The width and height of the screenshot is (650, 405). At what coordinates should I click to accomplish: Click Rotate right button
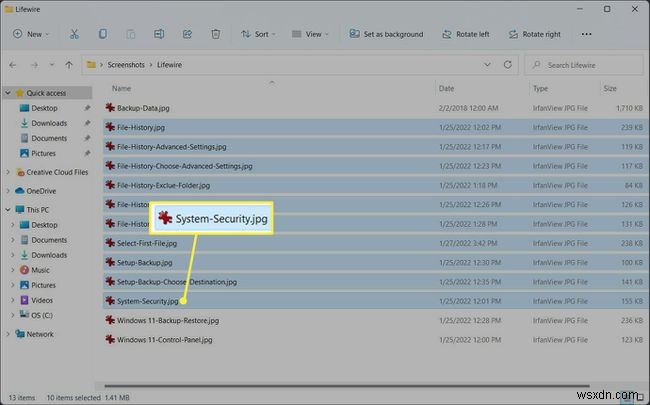(x=535, y=34)
